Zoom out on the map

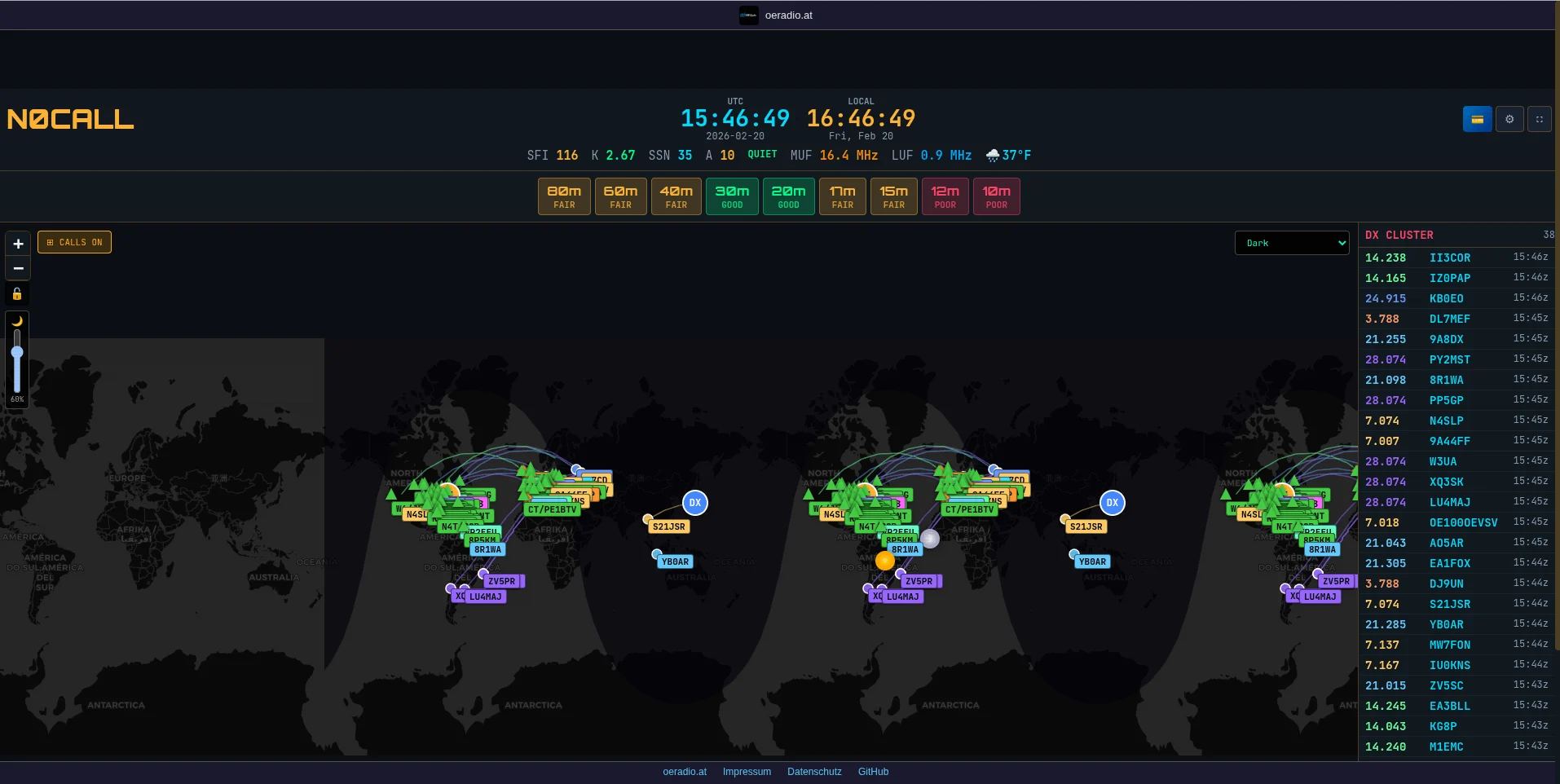tap(18, 268)
